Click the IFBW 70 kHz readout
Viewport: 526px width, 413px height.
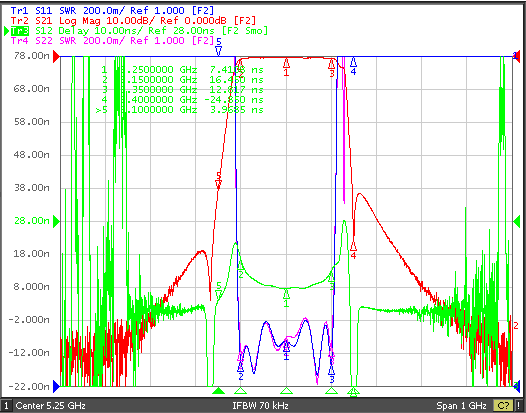tap(260, 406)
